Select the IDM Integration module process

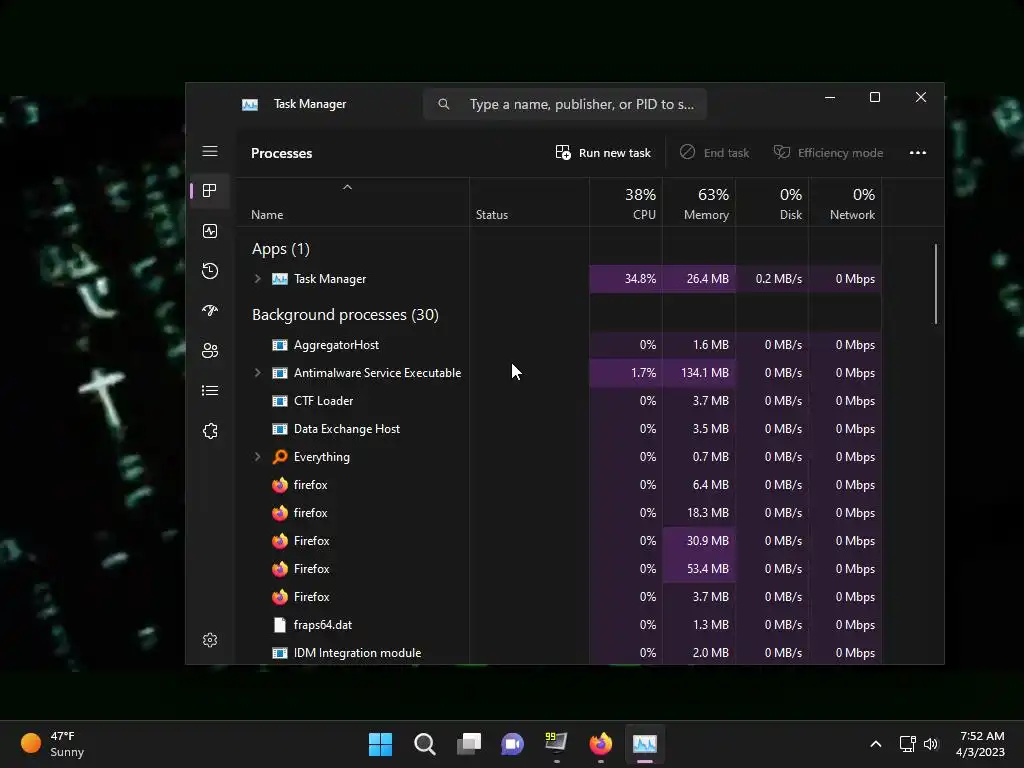coord(558,652)
